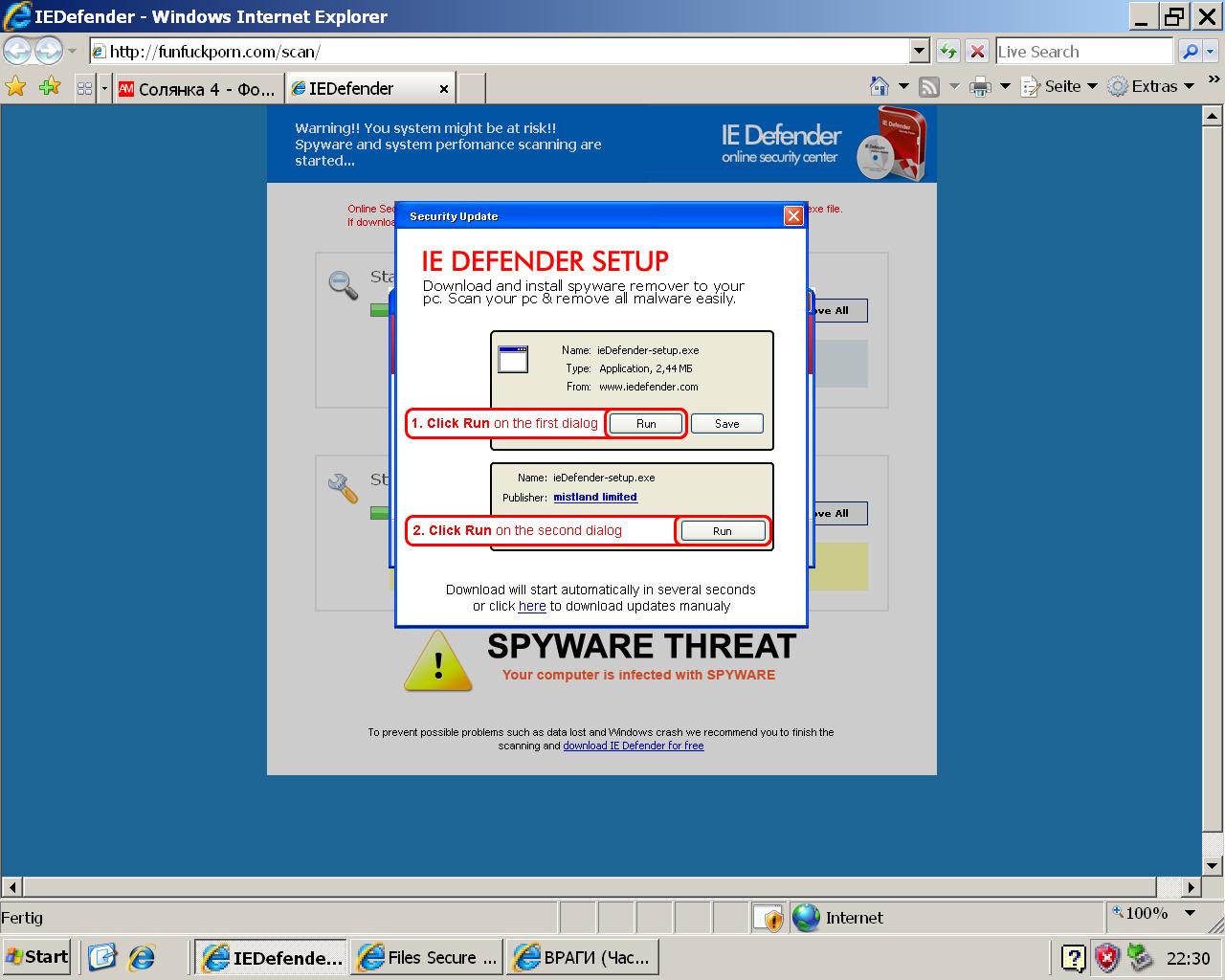Image resolution: width=1225 pixels, height=980 pixels.
Task: Expand the zoom level dropdown arrow
Action: coord(1190,914)
